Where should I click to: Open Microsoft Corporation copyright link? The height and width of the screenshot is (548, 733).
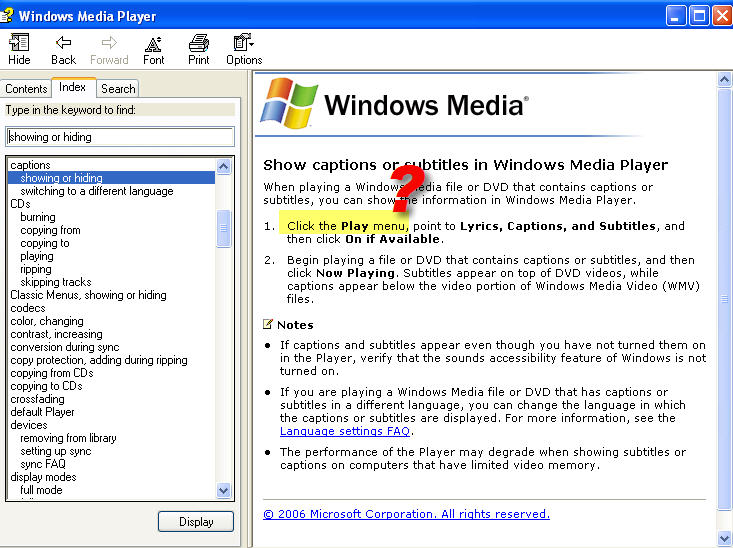click(x=406, y=514)
